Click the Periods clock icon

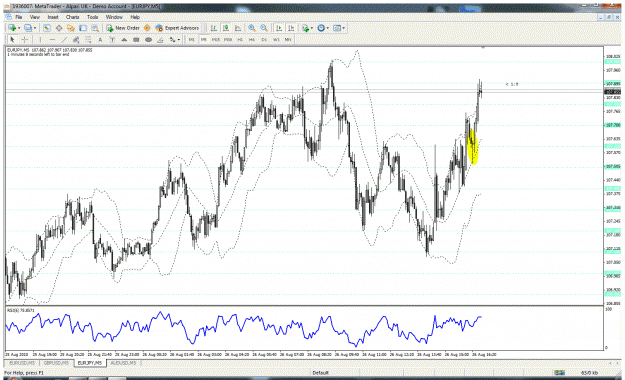pyautogui.click(x=321, y=28)
